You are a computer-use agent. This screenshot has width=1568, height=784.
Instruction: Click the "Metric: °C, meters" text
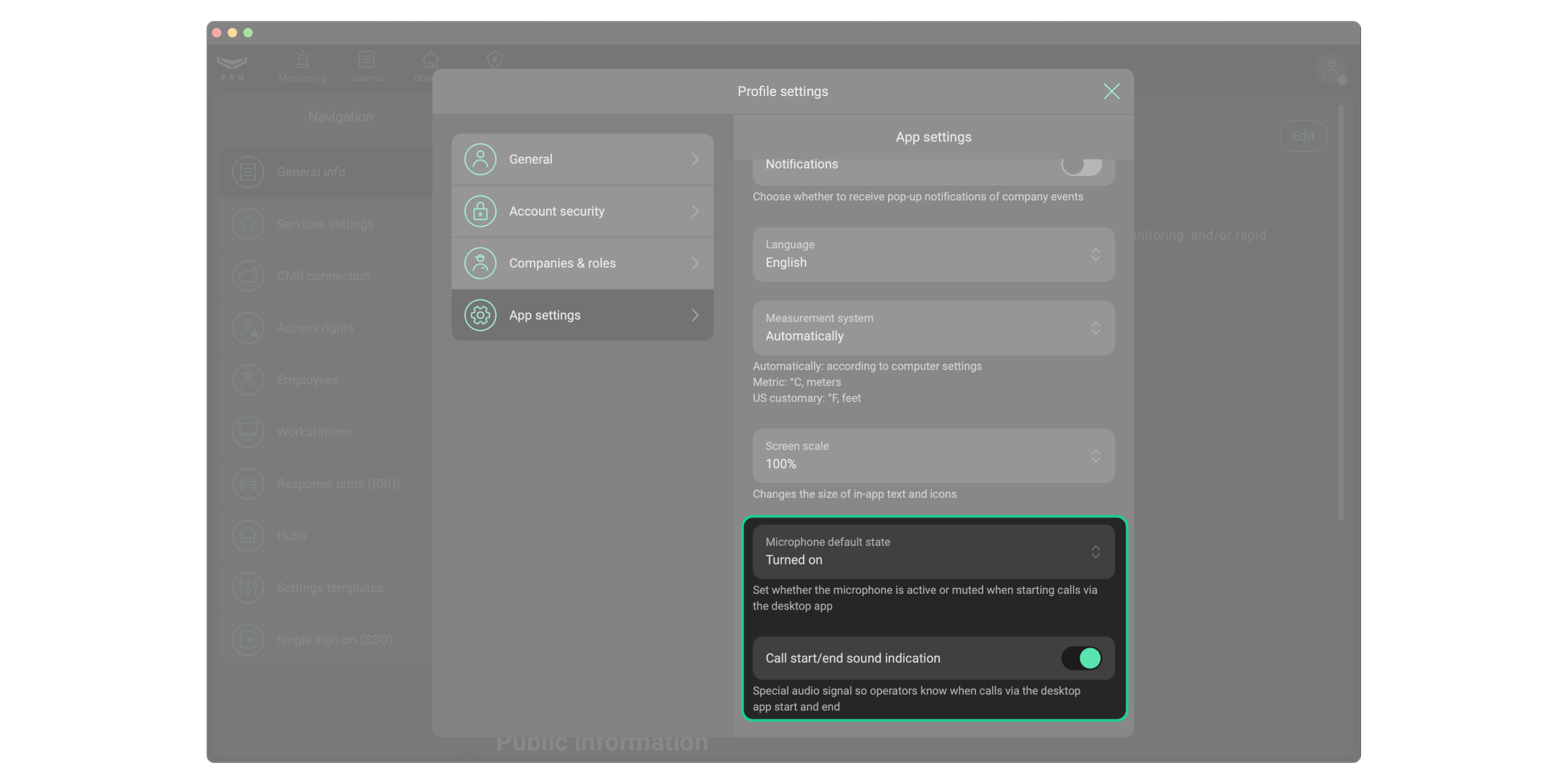click(797, 382)
